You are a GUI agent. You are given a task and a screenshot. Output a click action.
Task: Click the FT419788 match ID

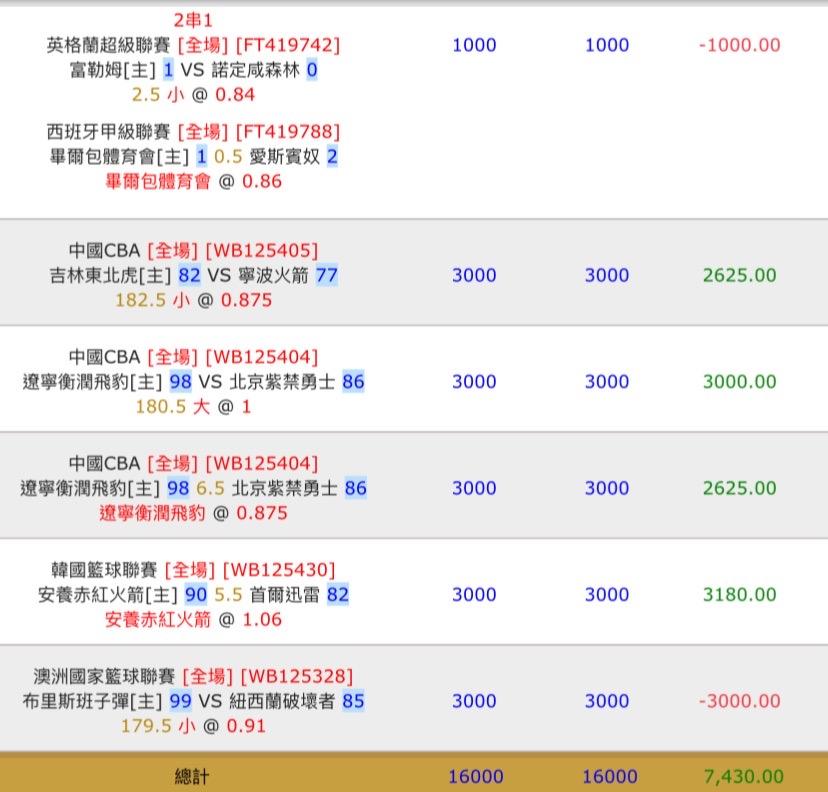288,132
